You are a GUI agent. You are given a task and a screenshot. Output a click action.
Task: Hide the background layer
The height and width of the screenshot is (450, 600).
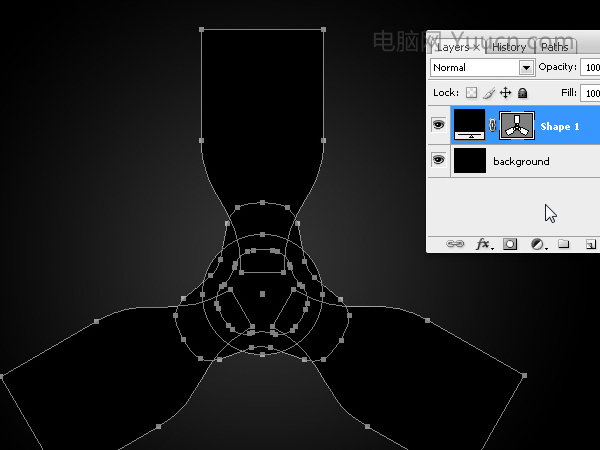click(439, 160)
